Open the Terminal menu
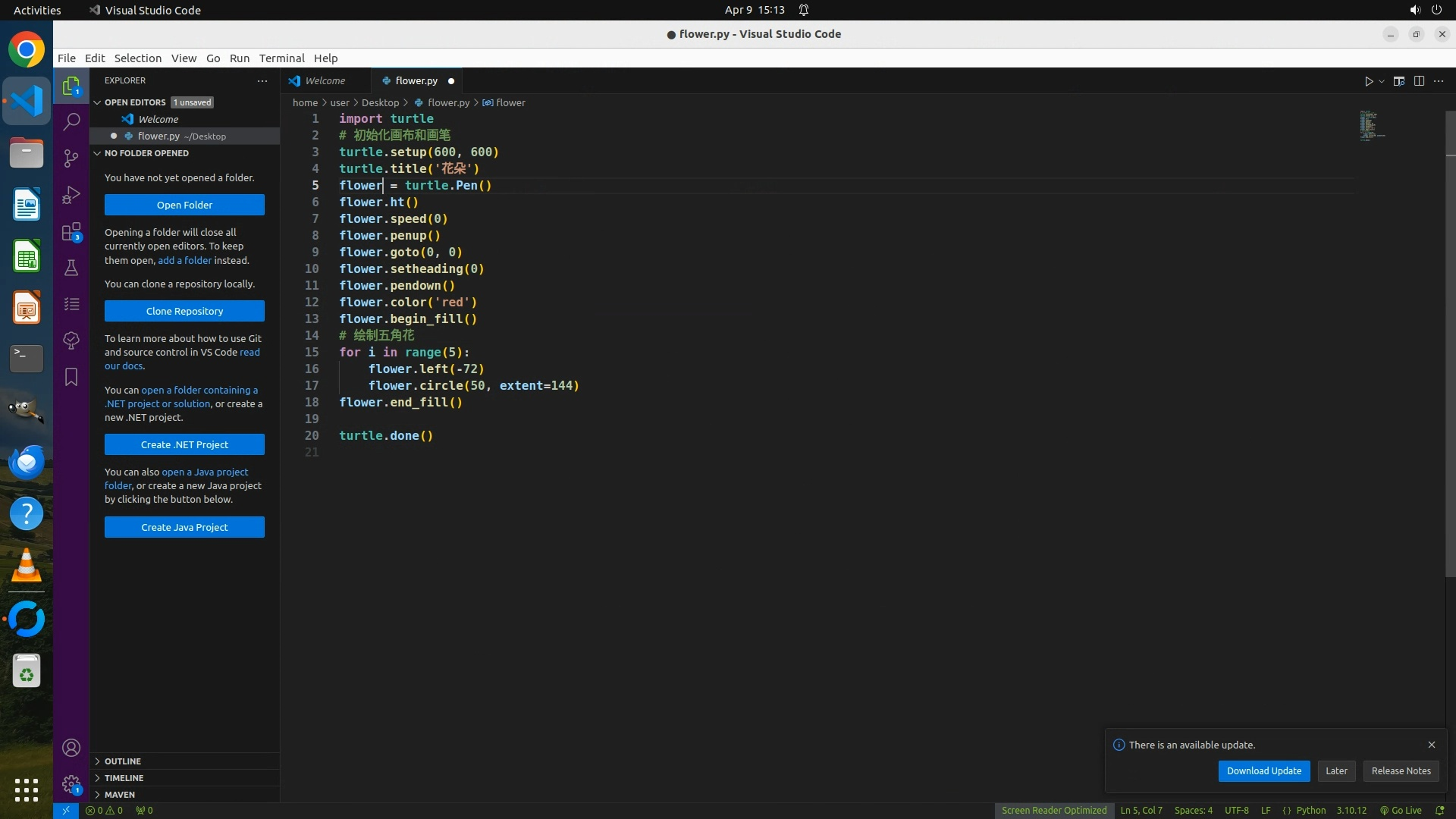Image resolution: width=1456 pixels, height=819 pixels. [x=281, y=58]
